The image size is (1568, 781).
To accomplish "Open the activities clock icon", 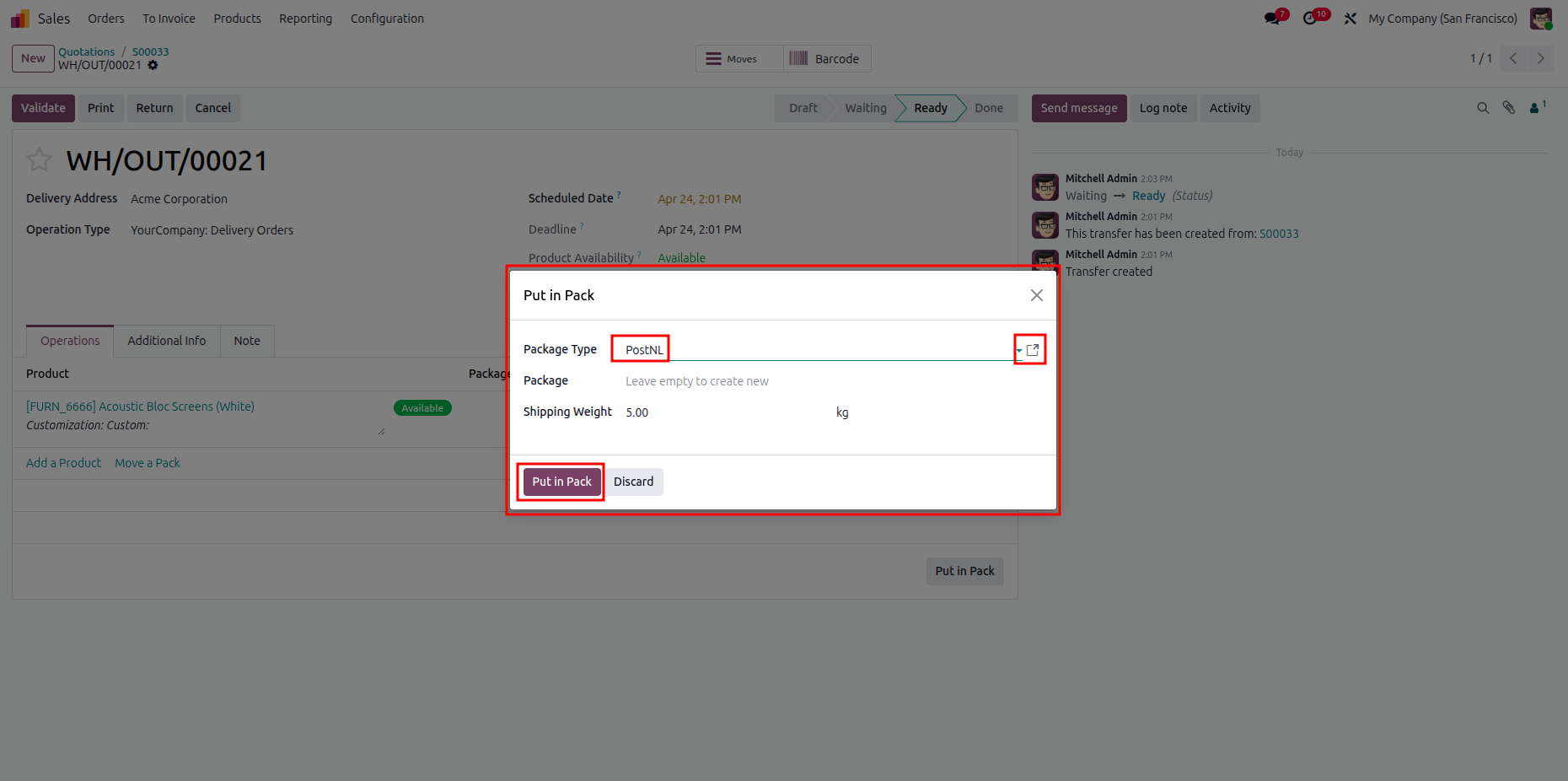I will pos(1310,19).
